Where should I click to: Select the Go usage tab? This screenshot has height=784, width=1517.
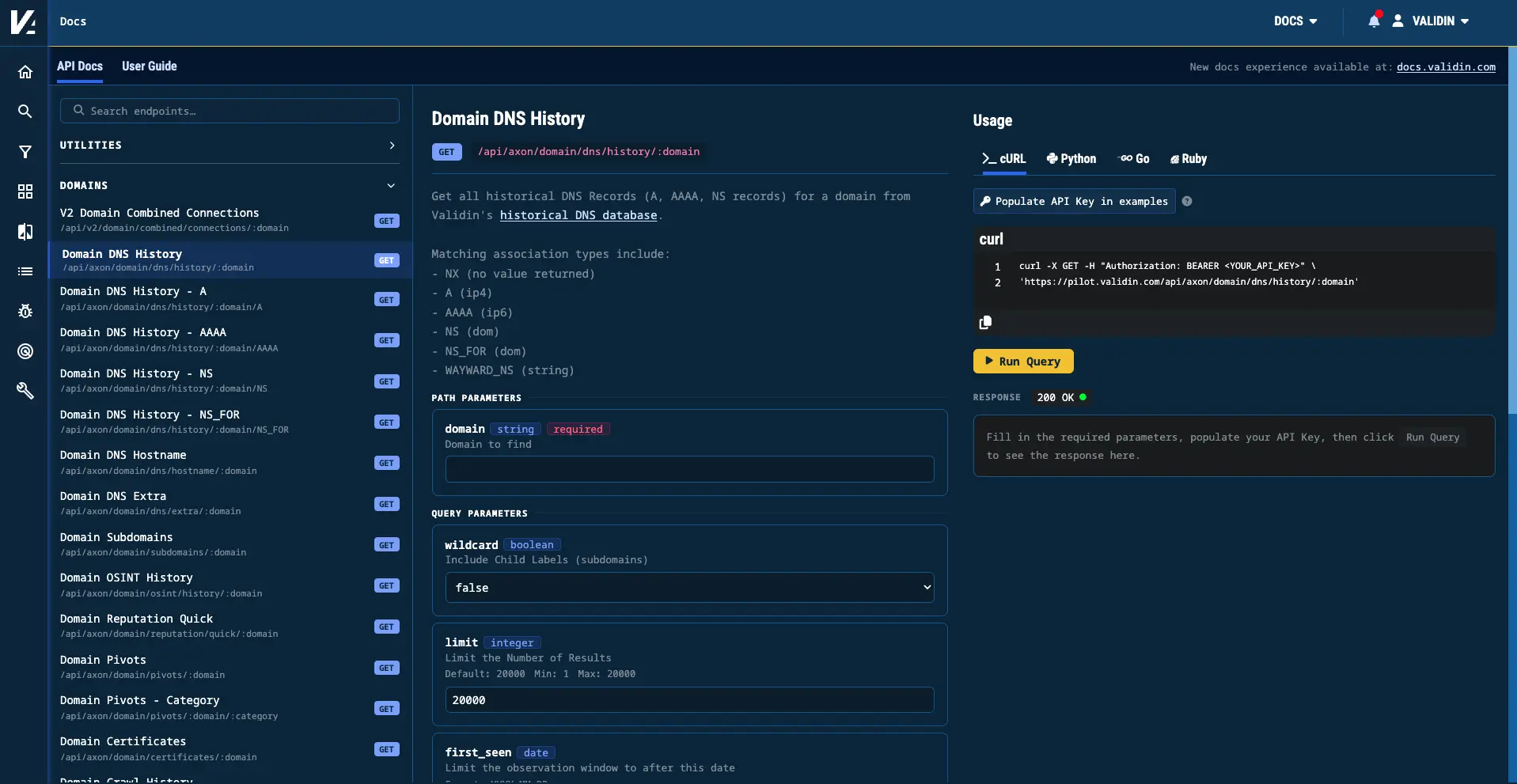point(1134,159)
